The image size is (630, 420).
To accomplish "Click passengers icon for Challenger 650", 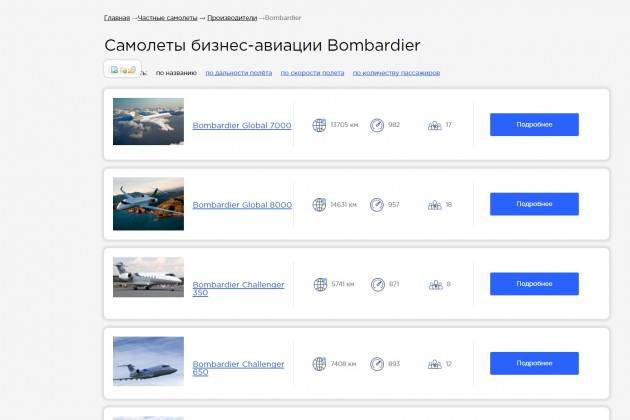I will point(434,364).
